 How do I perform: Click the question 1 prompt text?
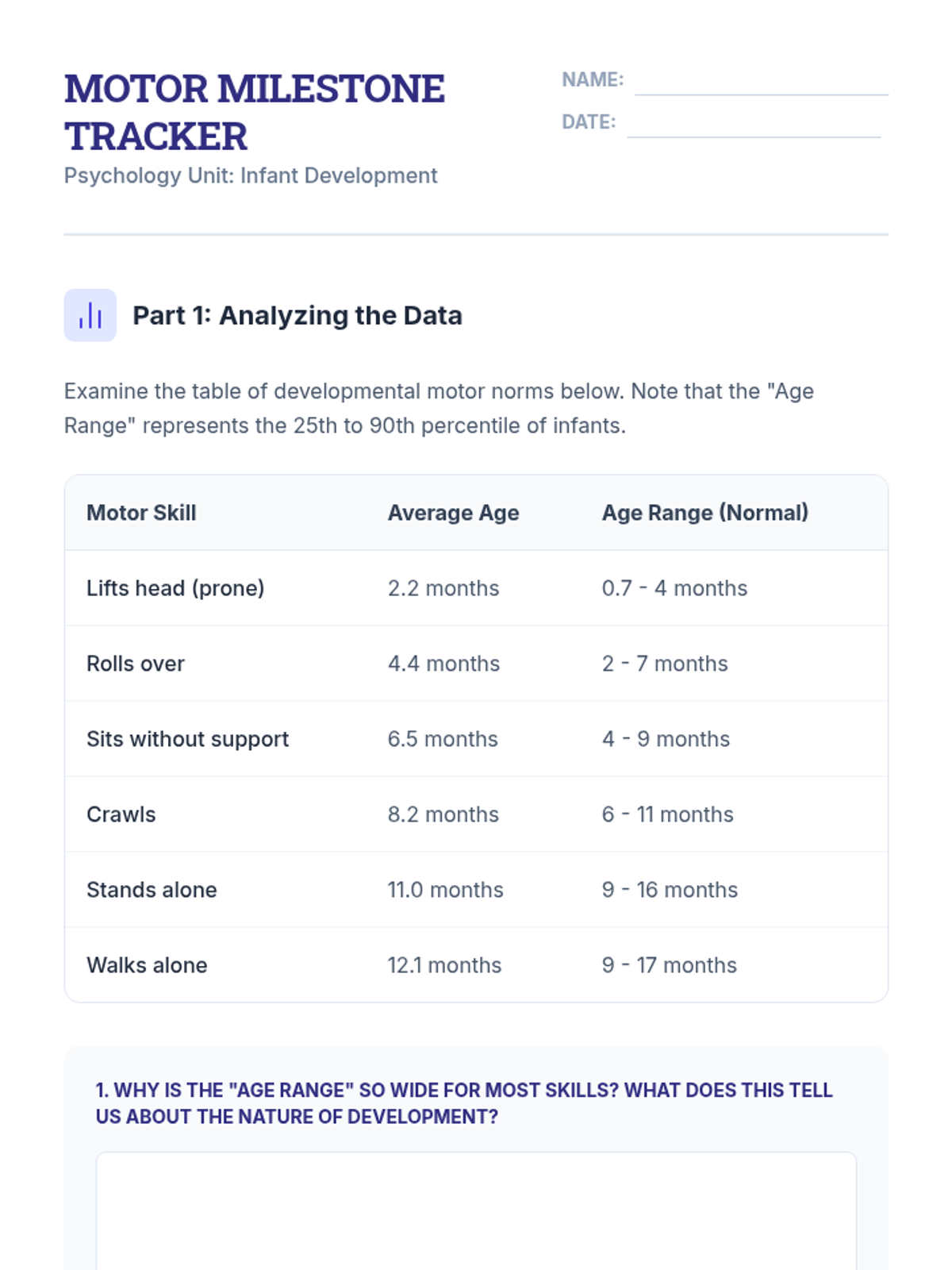click(x=464, y=1103)
